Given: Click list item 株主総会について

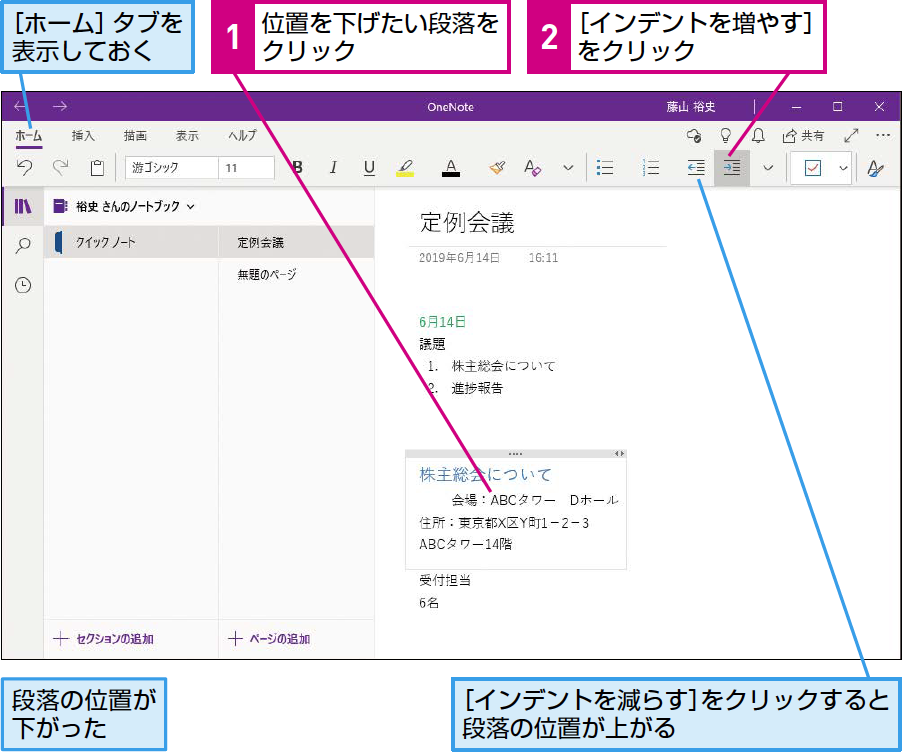Looking at the screenshot, I should point(503,366).
